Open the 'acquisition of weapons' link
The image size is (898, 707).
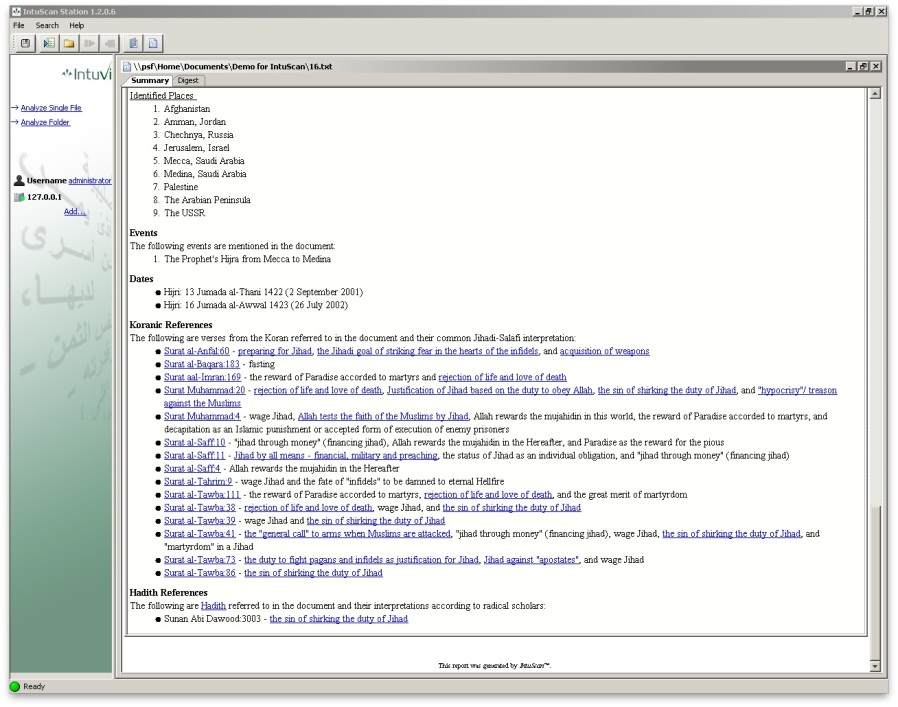click(605, 351)
